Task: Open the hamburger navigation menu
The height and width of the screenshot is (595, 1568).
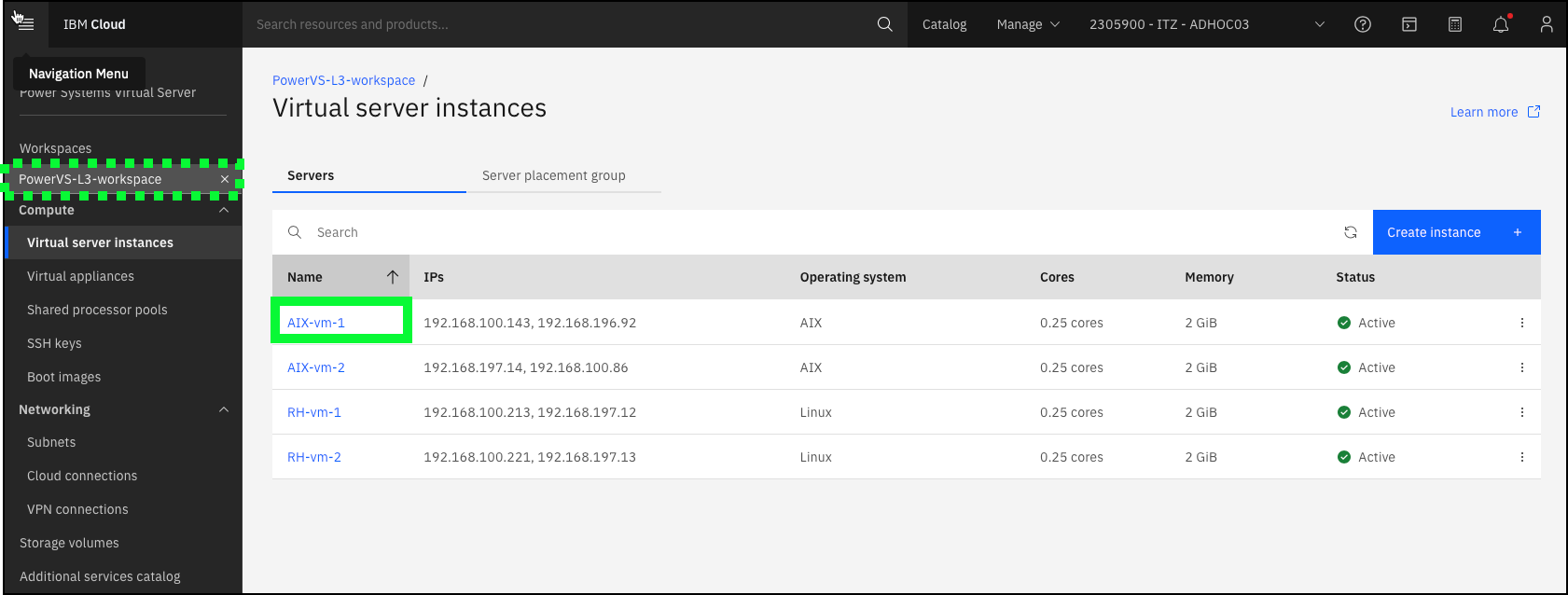Action: (25, 24)
